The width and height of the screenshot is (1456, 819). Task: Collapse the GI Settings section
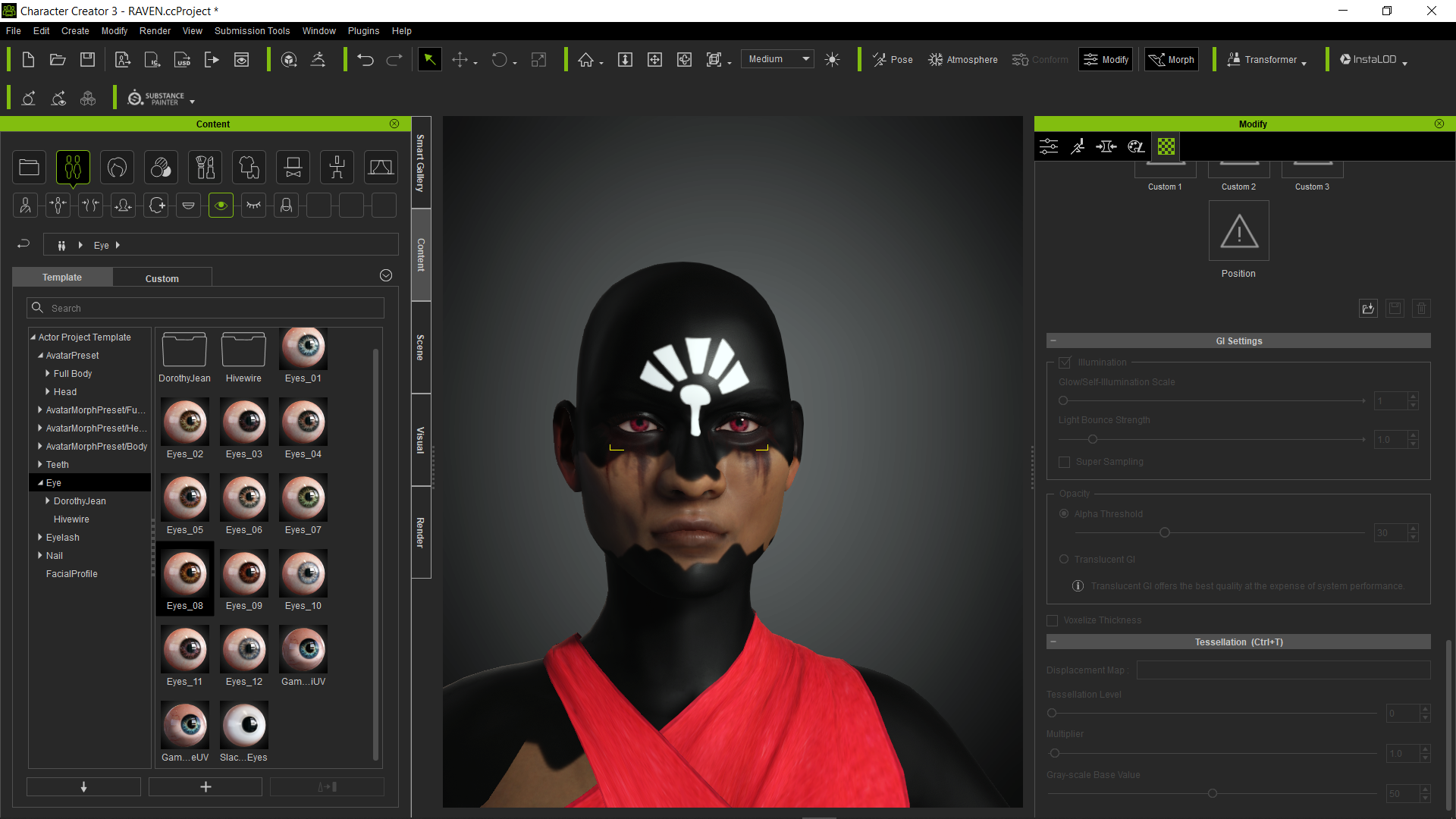coord(1053,341)
